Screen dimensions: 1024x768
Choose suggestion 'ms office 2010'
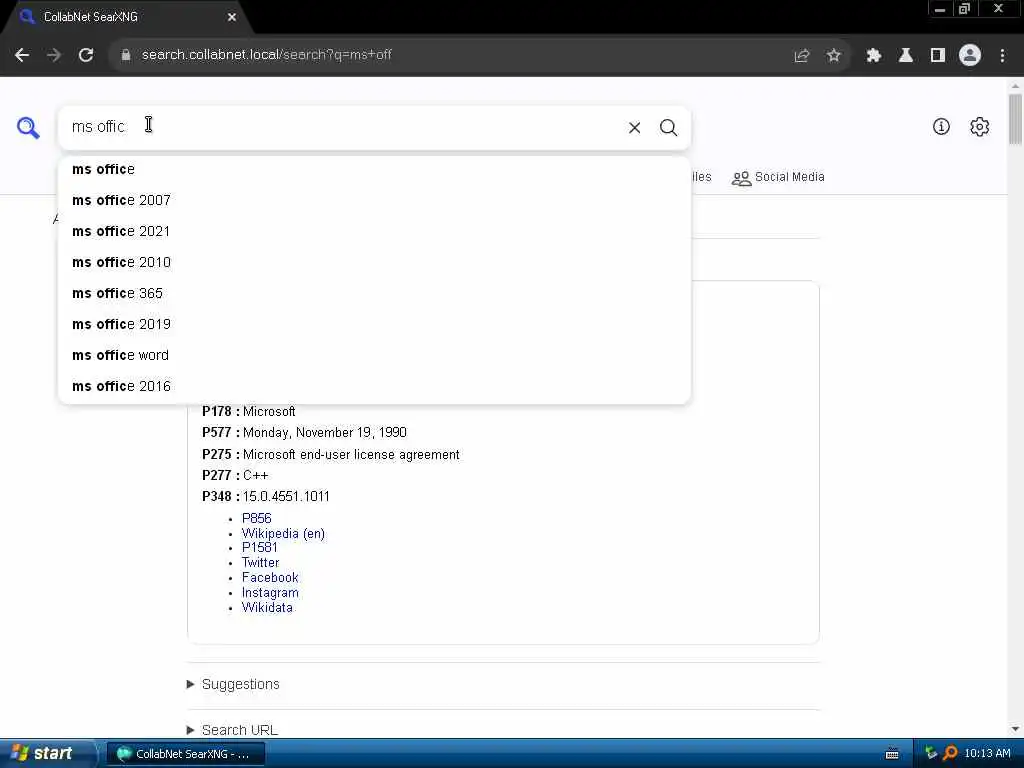coord(374,263)
